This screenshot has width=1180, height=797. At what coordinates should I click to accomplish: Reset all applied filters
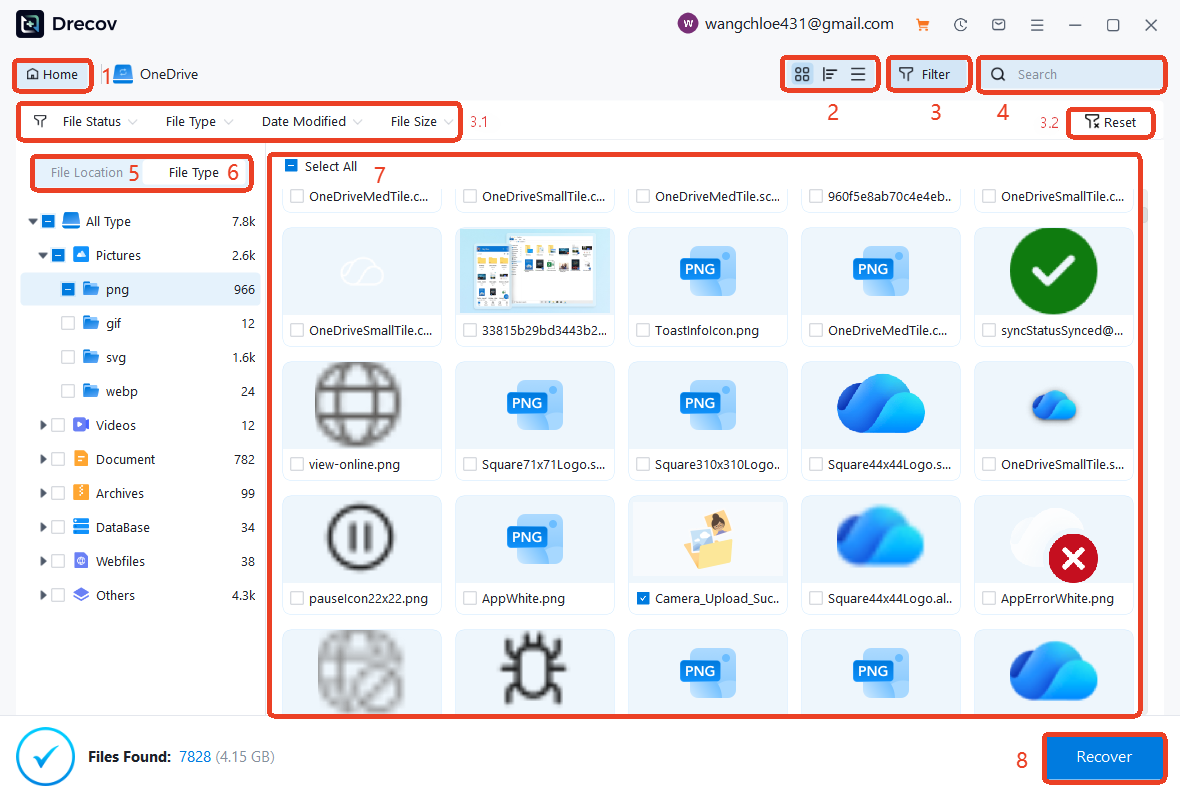click(1110, 122)
